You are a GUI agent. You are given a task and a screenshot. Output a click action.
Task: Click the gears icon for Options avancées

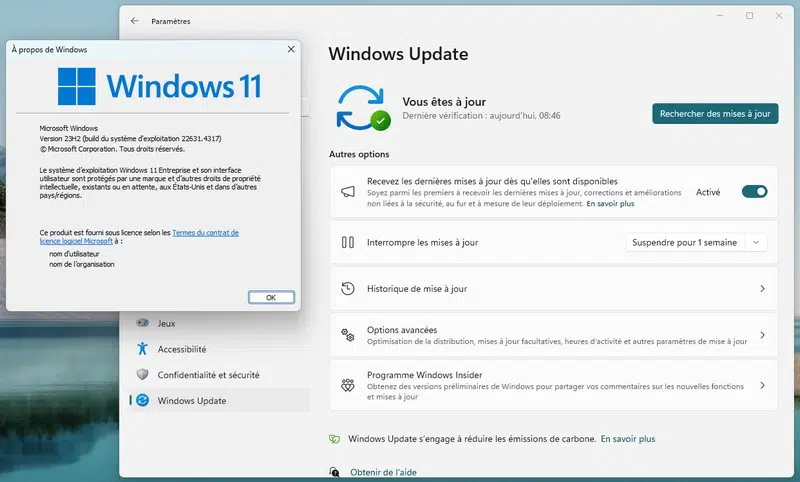coord(348,335)
